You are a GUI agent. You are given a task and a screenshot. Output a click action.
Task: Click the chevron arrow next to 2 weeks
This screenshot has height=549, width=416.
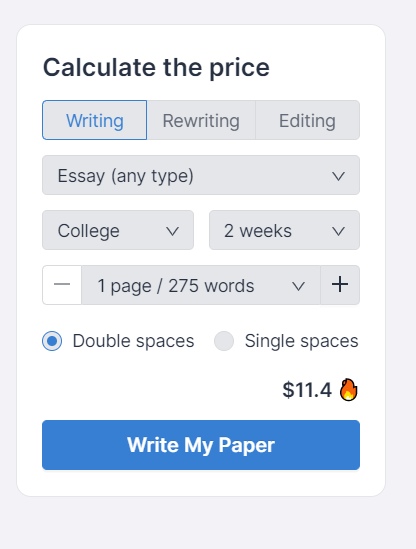(x=338, y=231)
